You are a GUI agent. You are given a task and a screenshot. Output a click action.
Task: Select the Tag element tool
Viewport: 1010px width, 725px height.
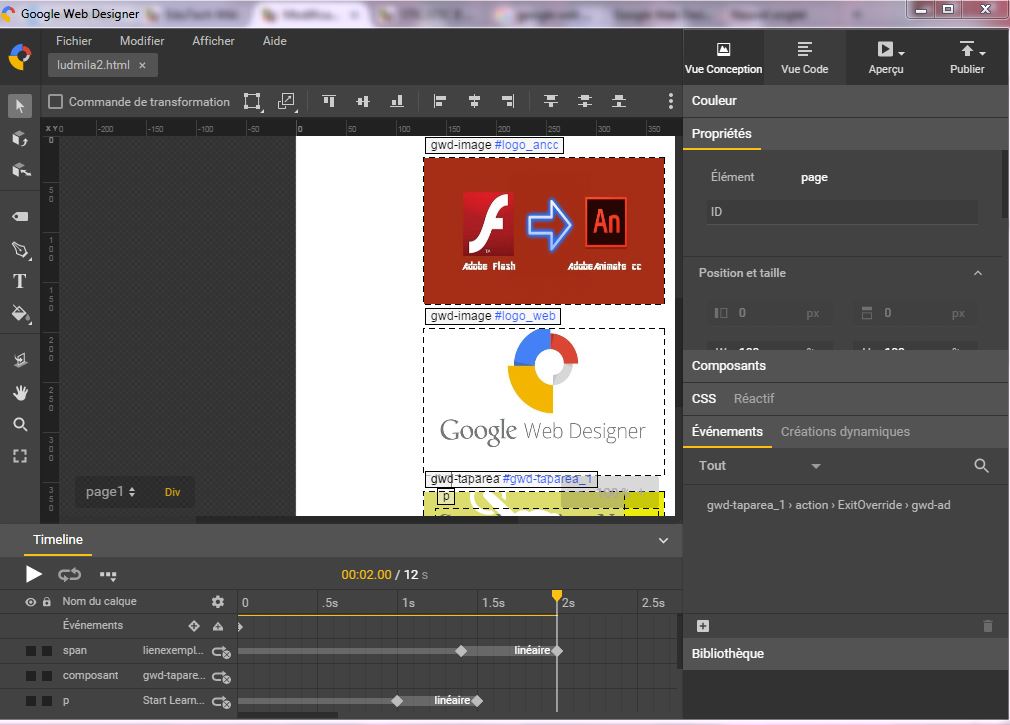[x=20, y=216]
